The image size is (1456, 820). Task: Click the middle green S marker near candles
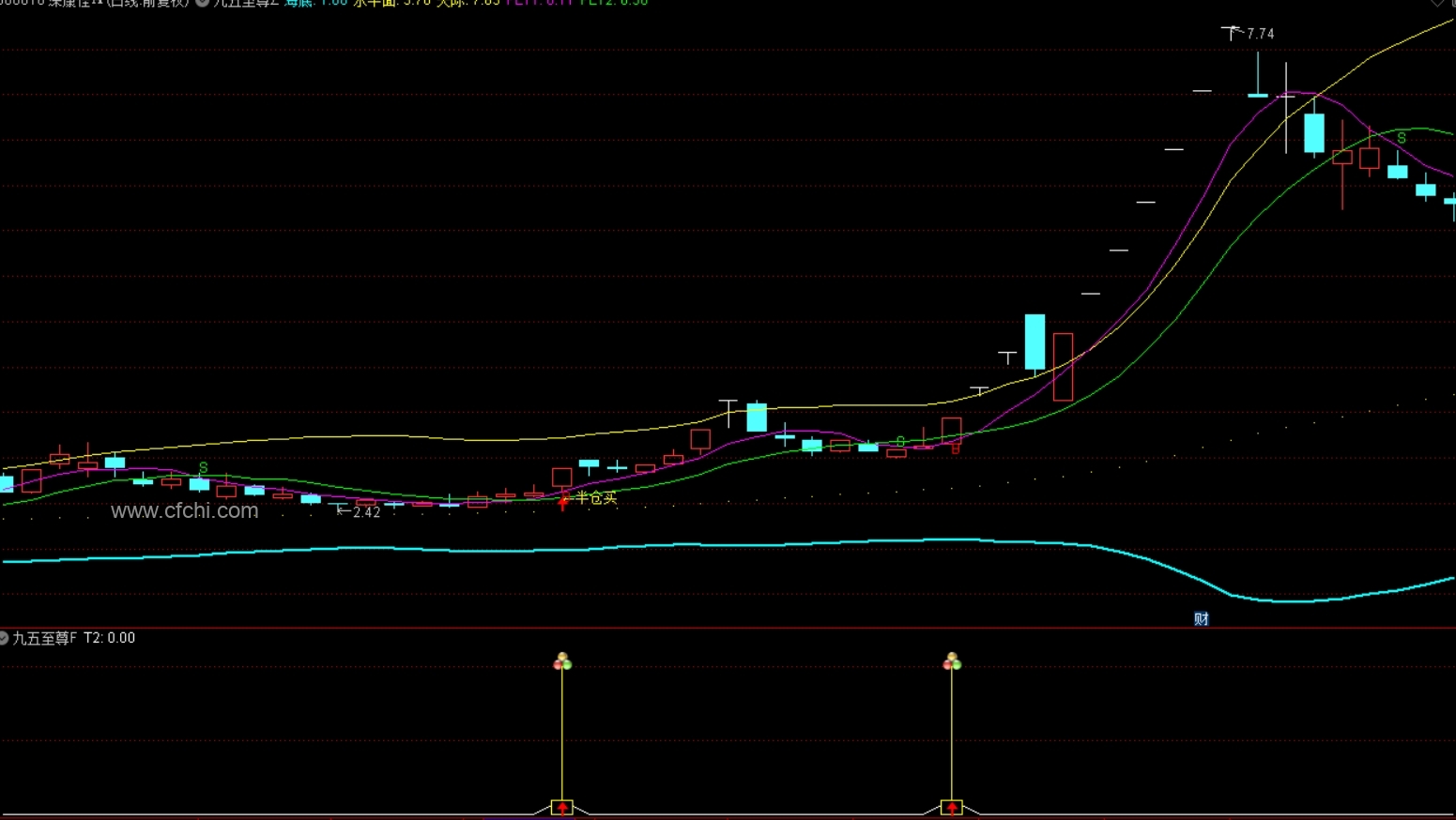[x=900, y=441]
